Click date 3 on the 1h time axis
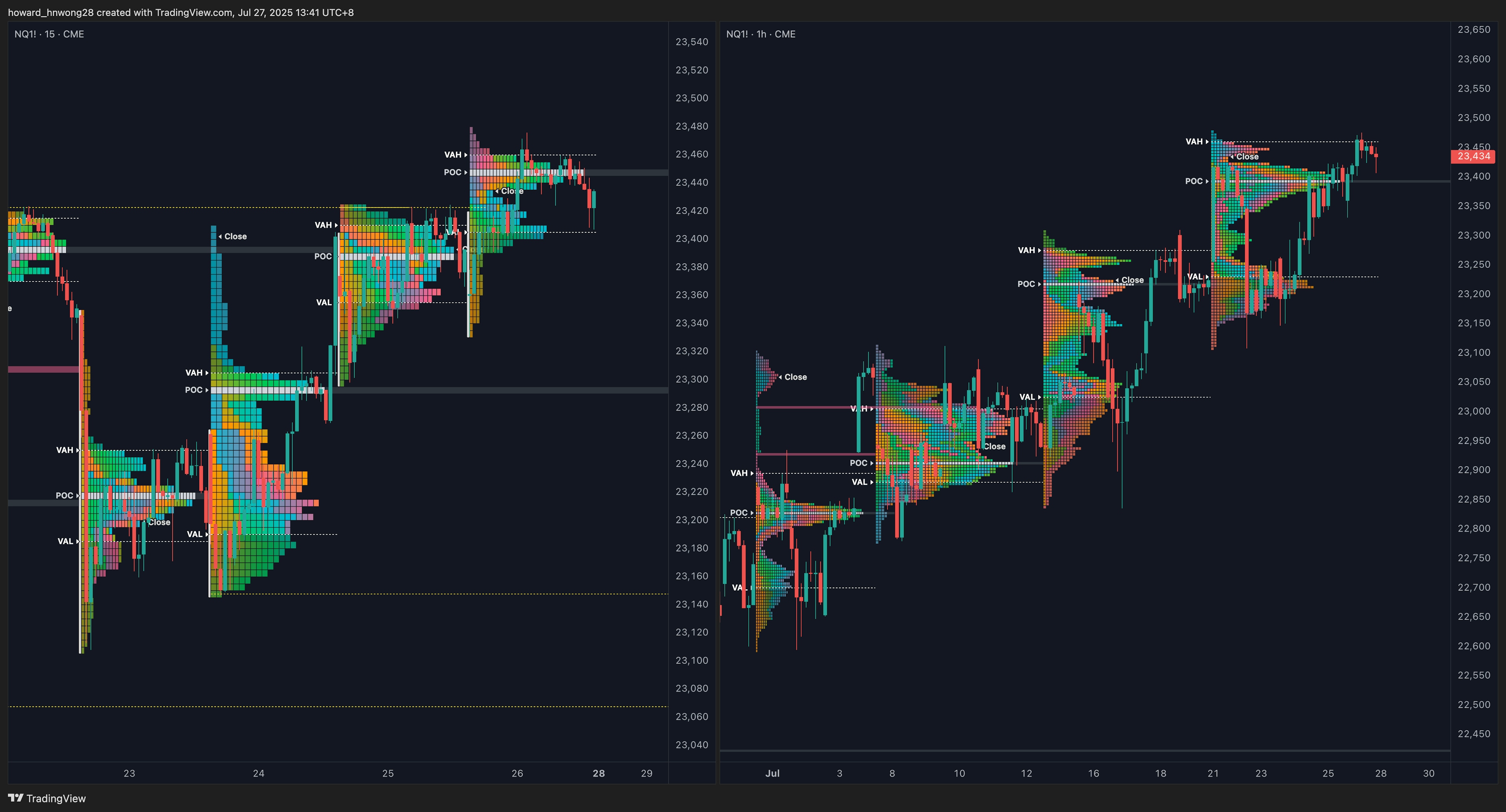Screen dimensions: 1506x812 840,773
